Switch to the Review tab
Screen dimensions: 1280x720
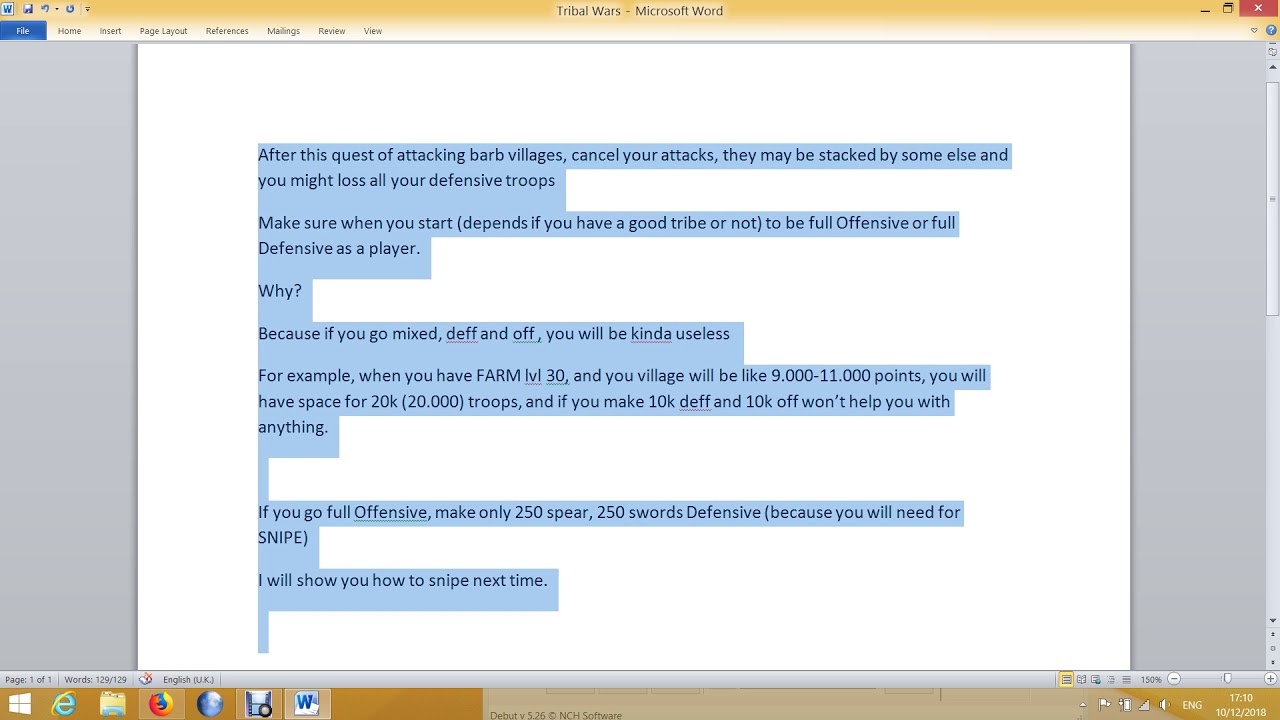332,31
